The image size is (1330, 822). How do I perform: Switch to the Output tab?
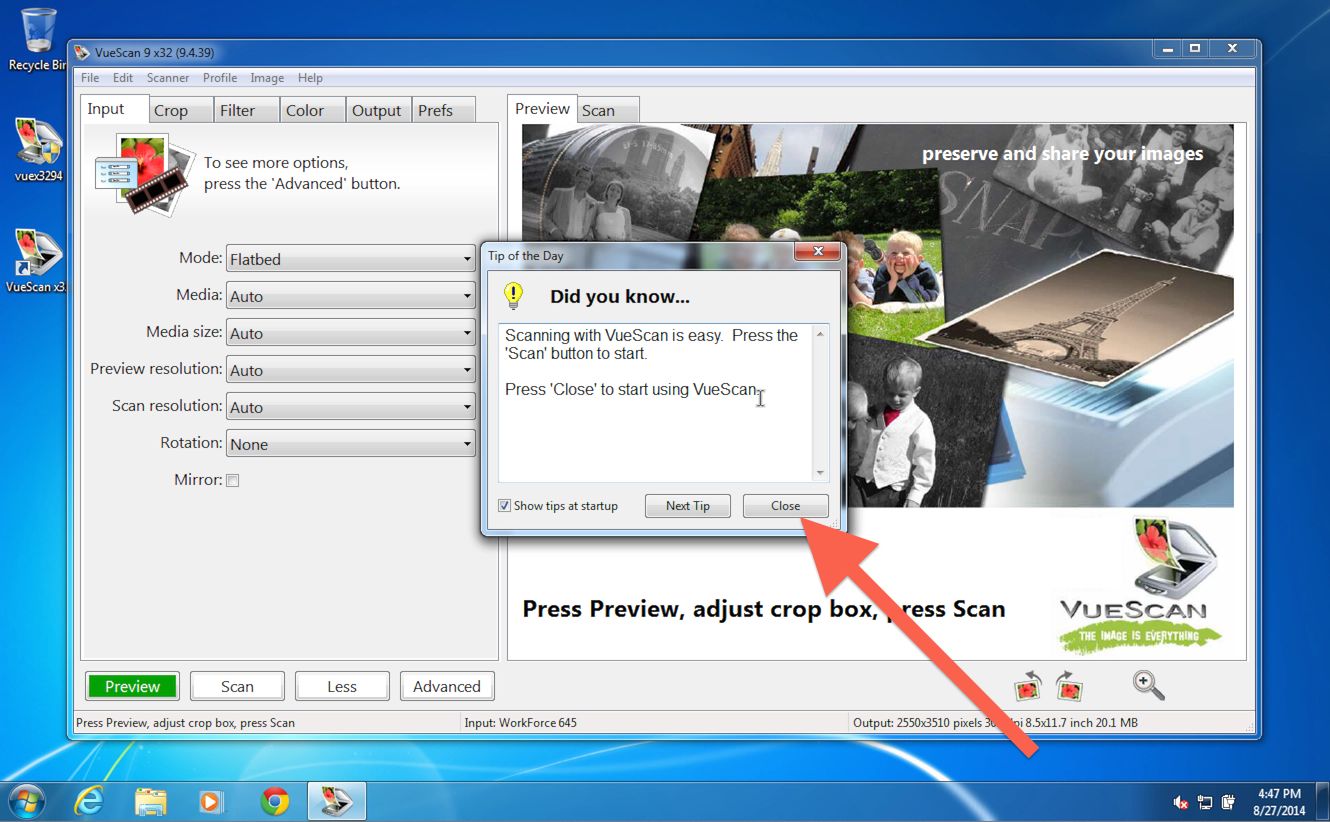[x=379, y=110]
